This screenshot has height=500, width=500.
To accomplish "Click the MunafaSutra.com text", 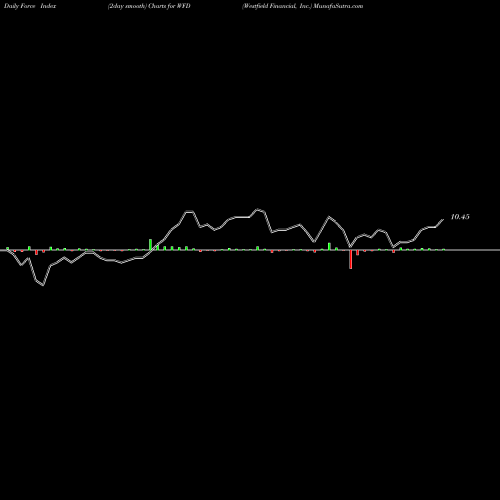I will (338, 6).
